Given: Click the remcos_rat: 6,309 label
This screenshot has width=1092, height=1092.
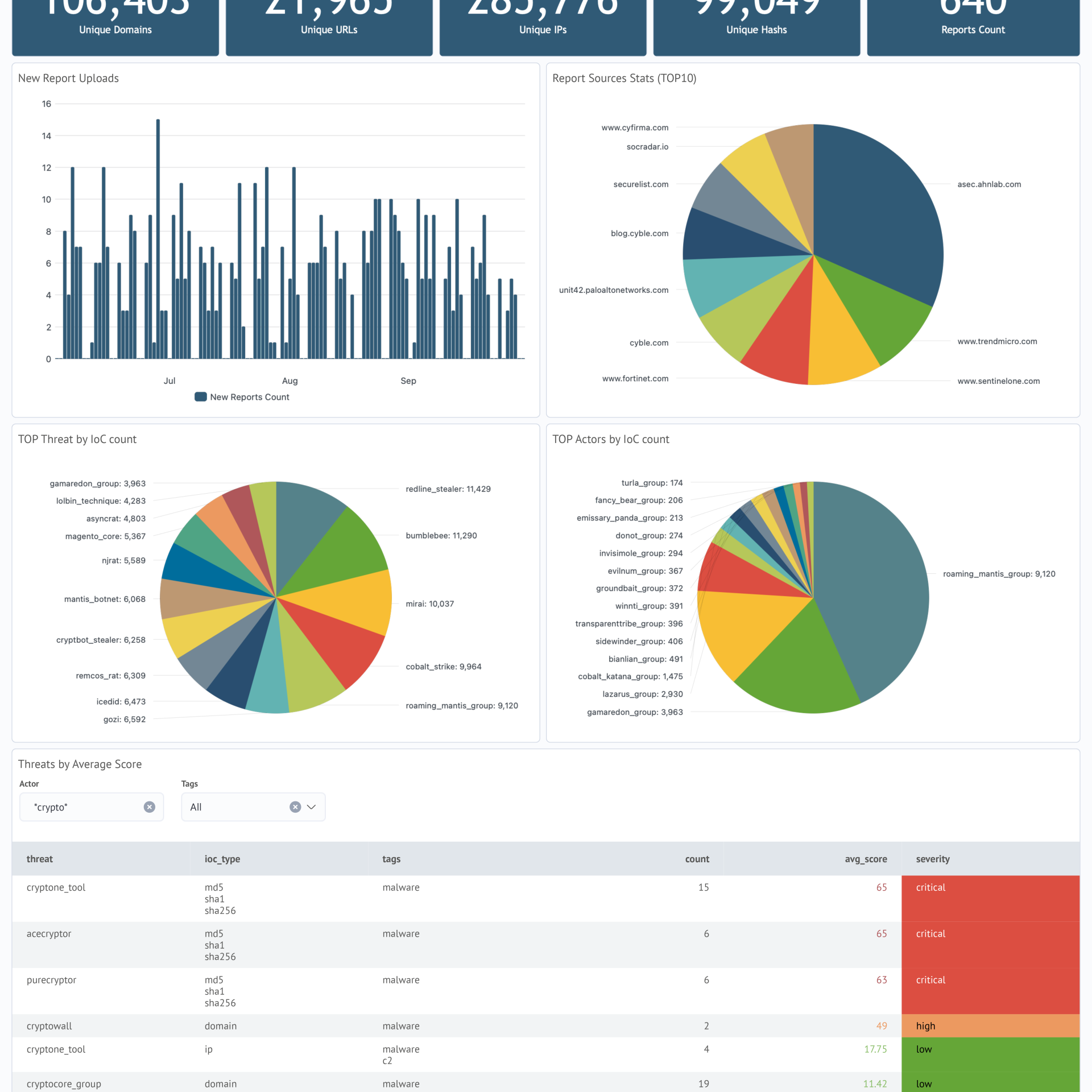Looking at the screenshot, I should pos(111,676).
